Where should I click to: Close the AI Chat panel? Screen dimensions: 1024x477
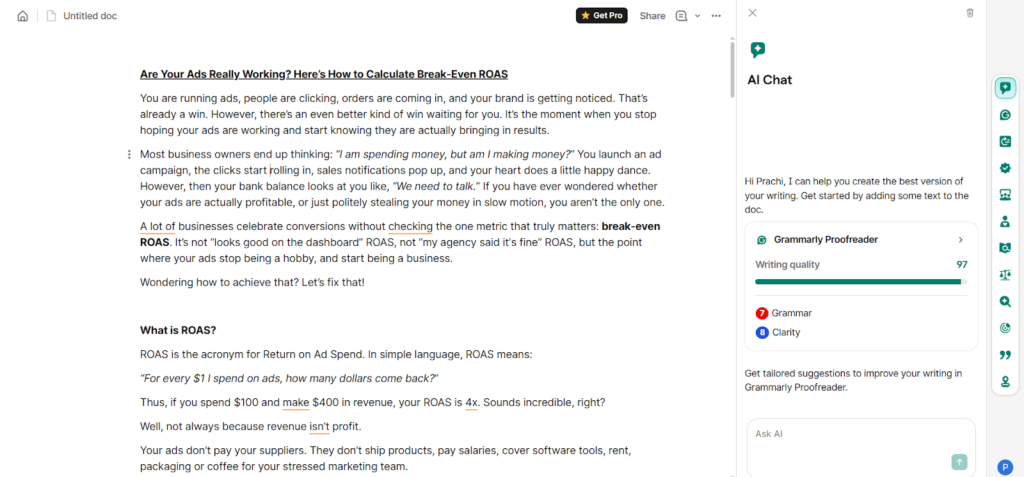[x=752, y=13]
